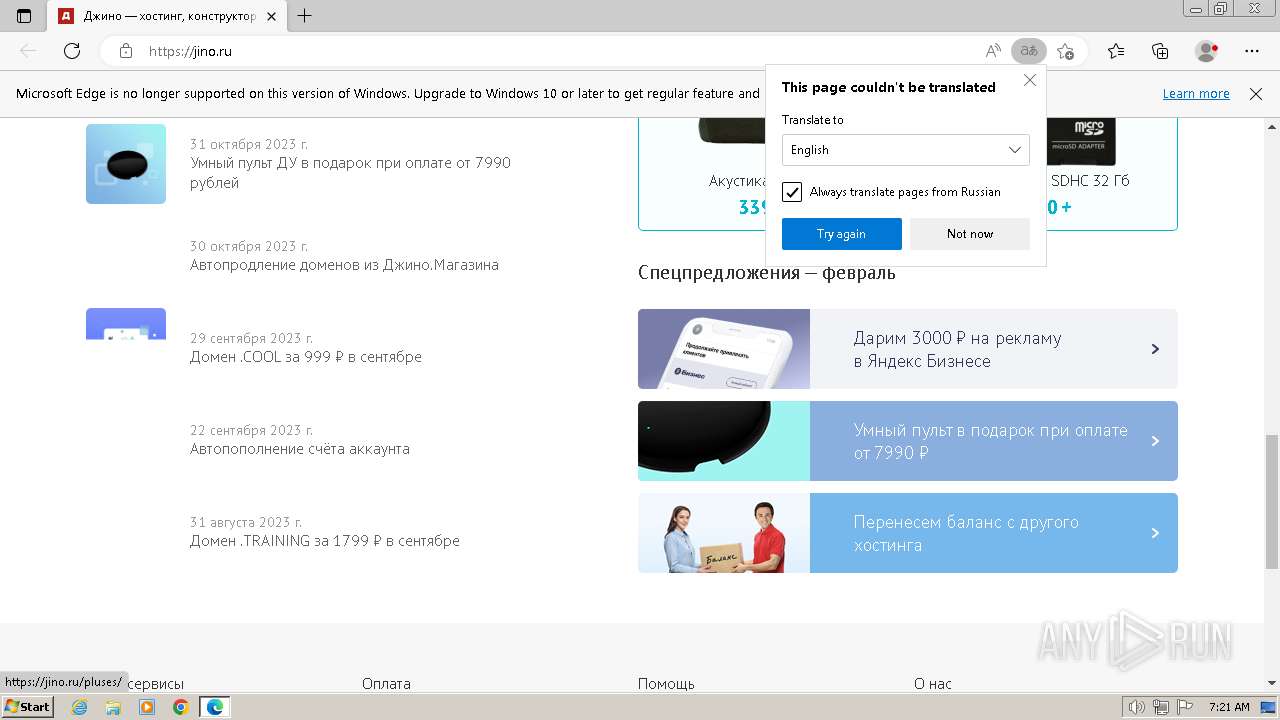Click the 29 сентября .COOL news thumbnail
Viewport: 1280px width, 720px height.
[x=126, y=324]
